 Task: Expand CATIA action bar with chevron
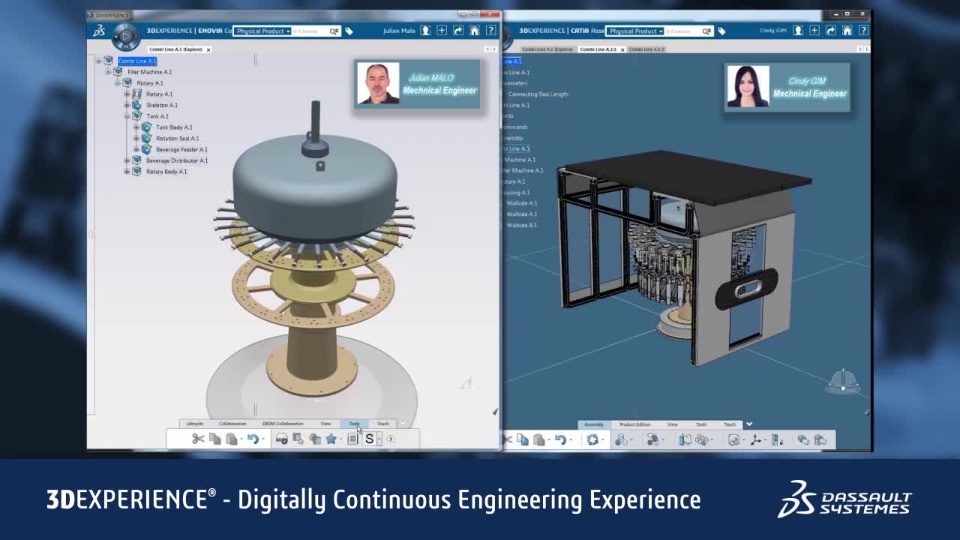tap(749, 424)
